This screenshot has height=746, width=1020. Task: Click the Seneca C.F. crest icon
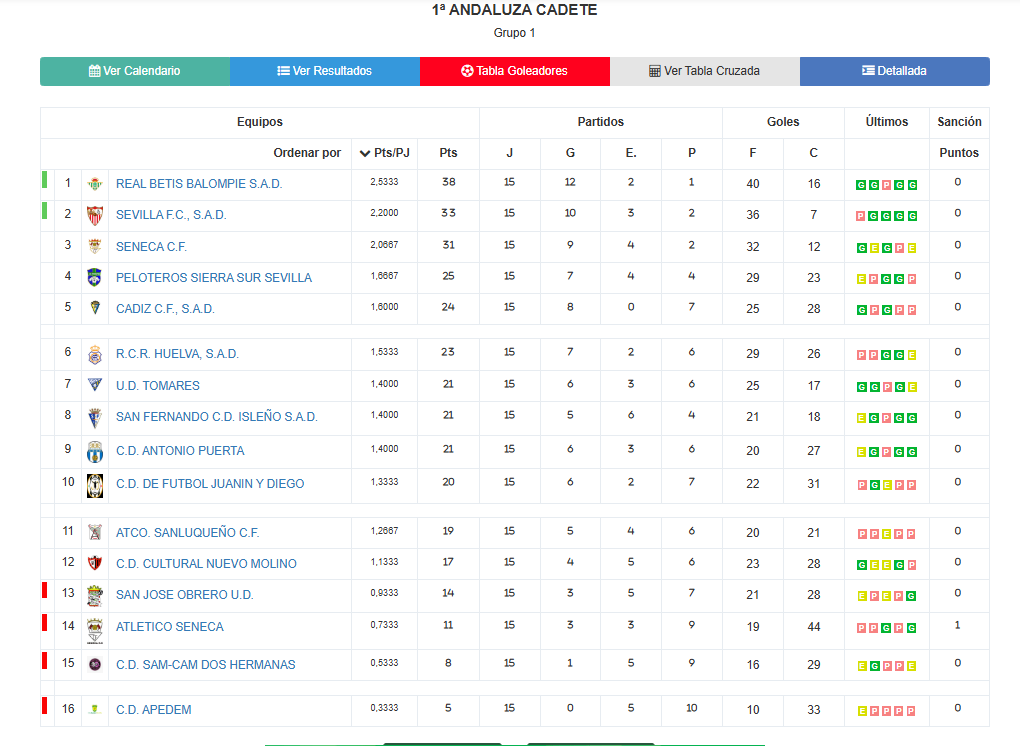click(95, 246)
